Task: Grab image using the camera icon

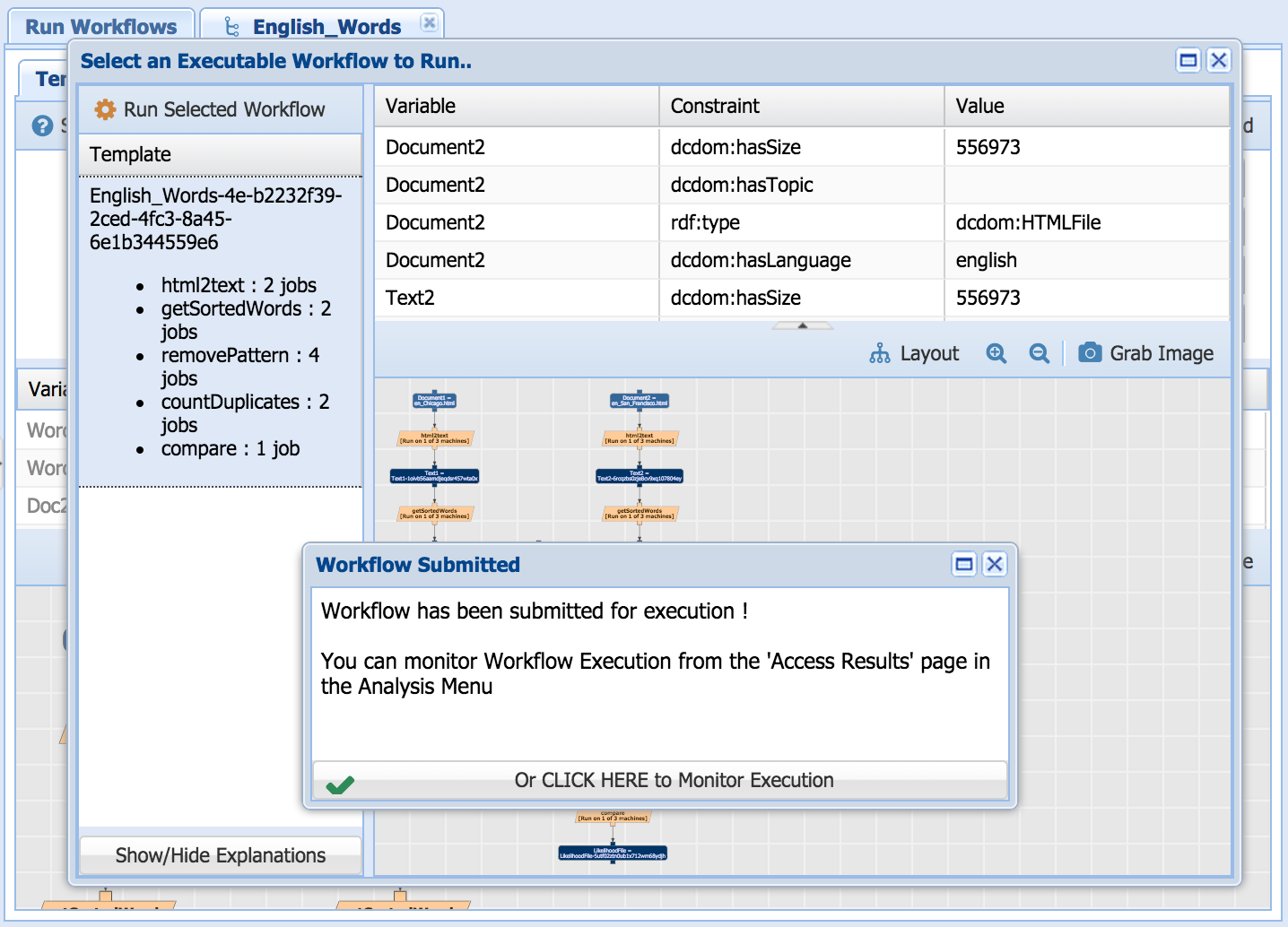Action: [1089, 352]
